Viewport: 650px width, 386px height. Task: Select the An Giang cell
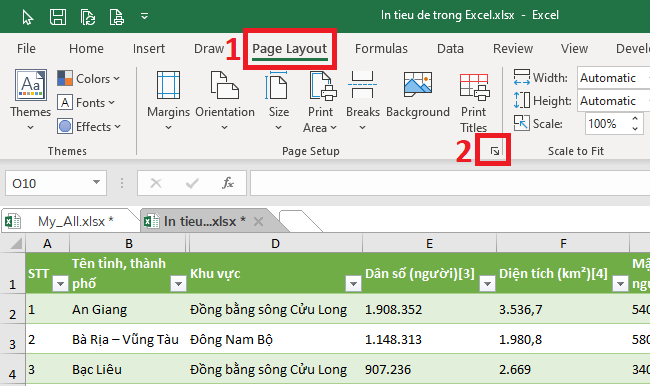129,309
